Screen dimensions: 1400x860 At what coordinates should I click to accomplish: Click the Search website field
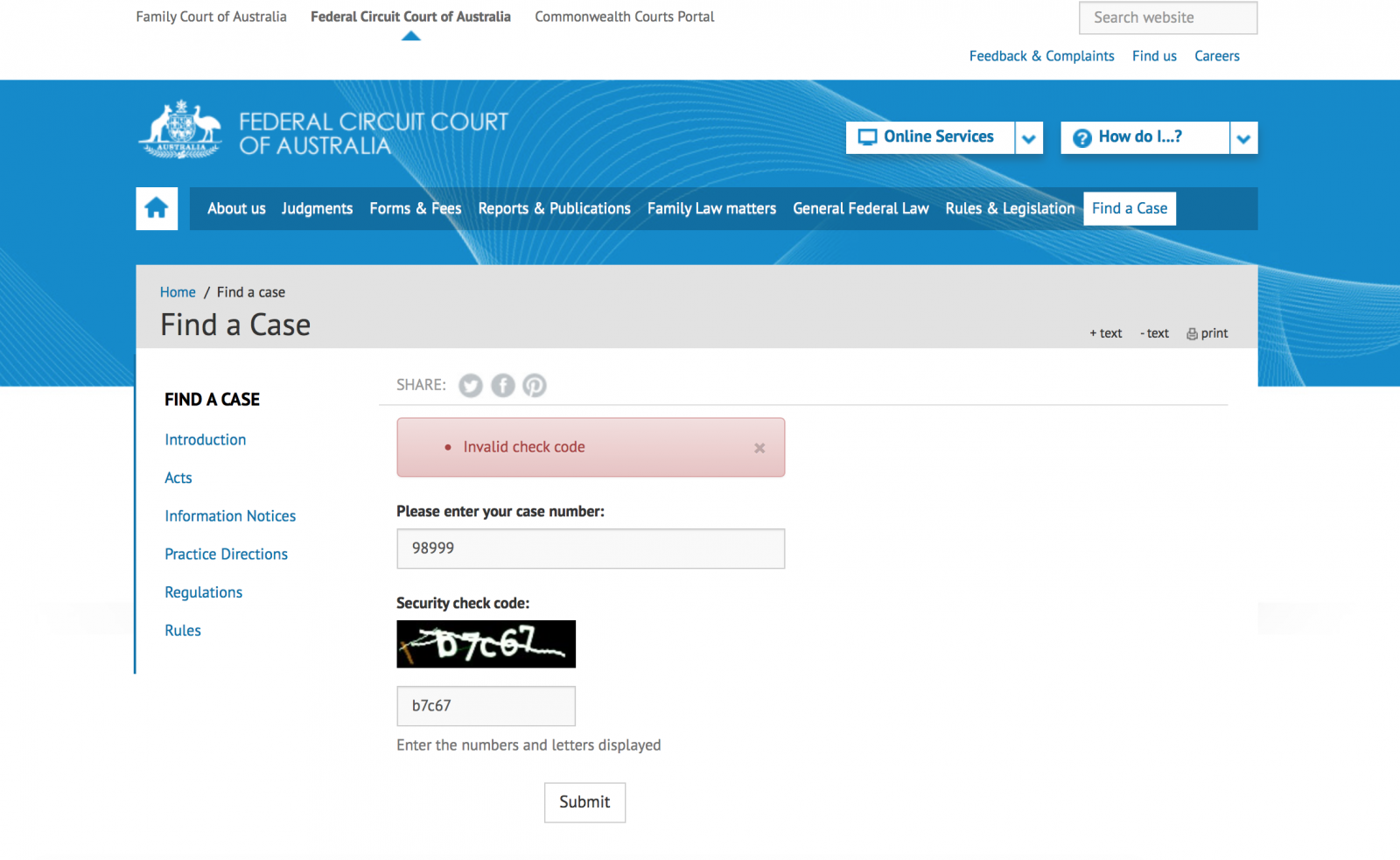coord(1168,17)
